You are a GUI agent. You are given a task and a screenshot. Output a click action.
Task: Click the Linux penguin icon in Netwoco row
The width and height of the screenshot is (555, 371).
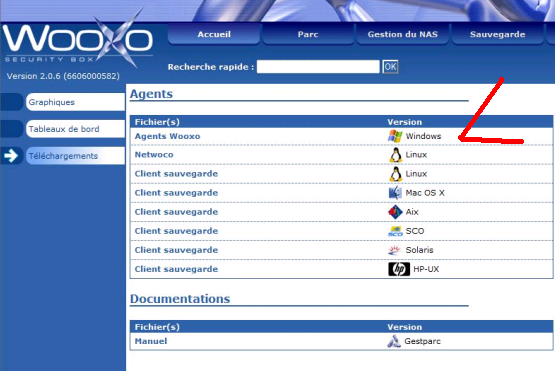[x=395, y=155]
